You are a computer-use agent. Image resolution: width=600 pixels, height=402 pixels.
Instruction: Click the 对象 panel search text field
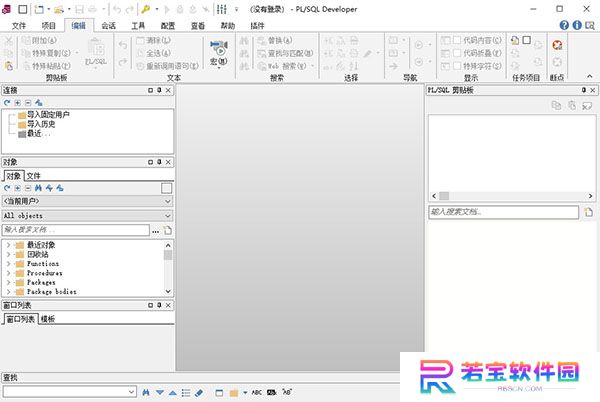click(76, 230)
